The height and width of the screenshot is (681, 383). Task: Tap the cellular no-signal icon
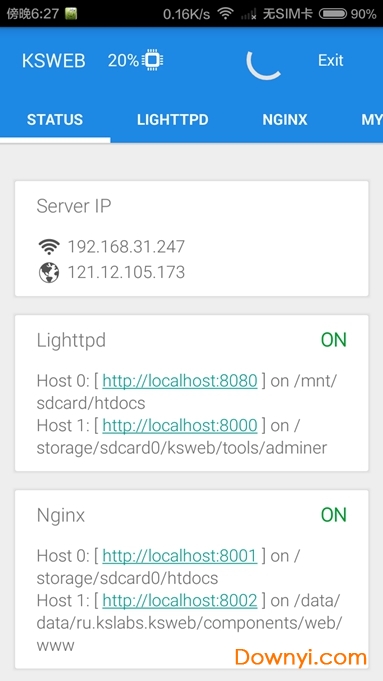(x=248, y=14)
